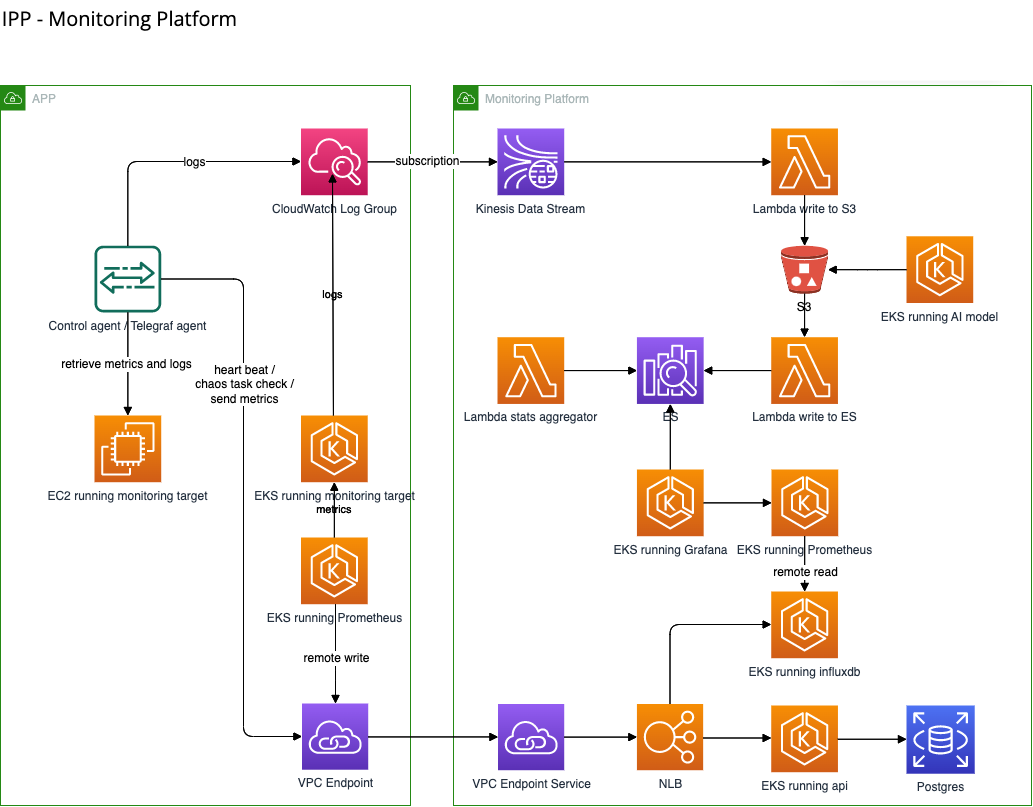The width and height of the screenshot is (1033, 807).
Task: Select Monitoring Platform's EKS running Prometheus icon
Action: (804, 503)
